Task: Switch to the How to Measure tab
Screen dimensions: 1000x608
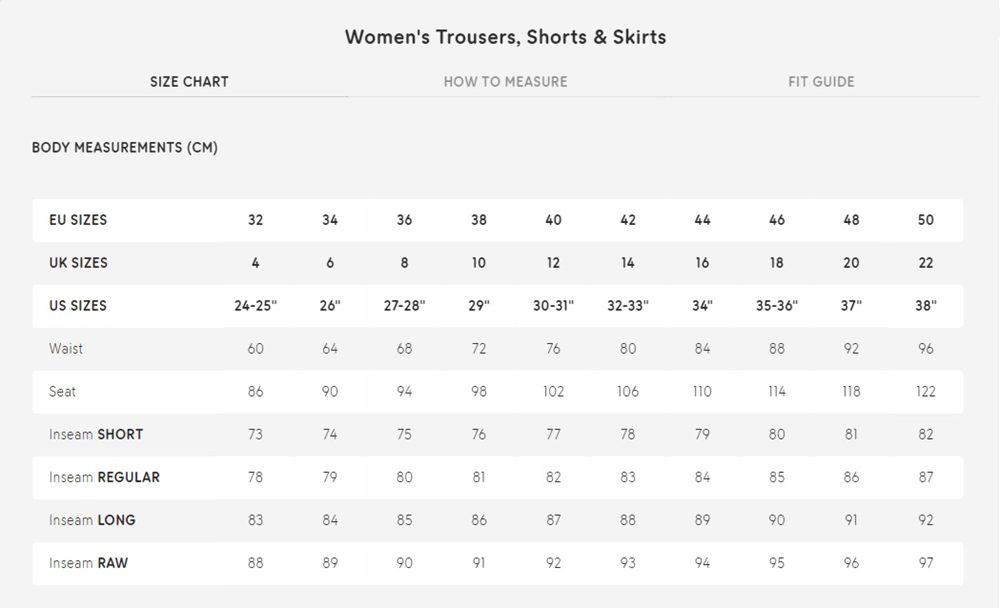Action: point(505,82)
